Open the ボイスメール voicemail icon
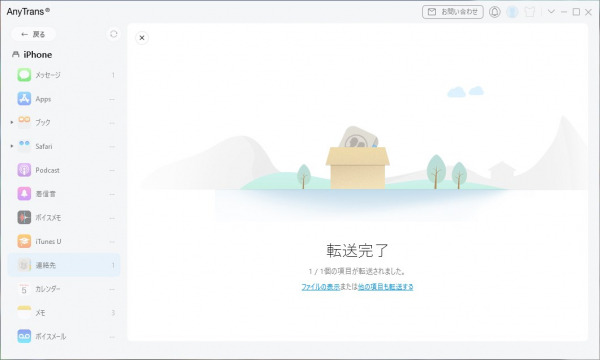 pyautogui.click(x=24, y=336)
